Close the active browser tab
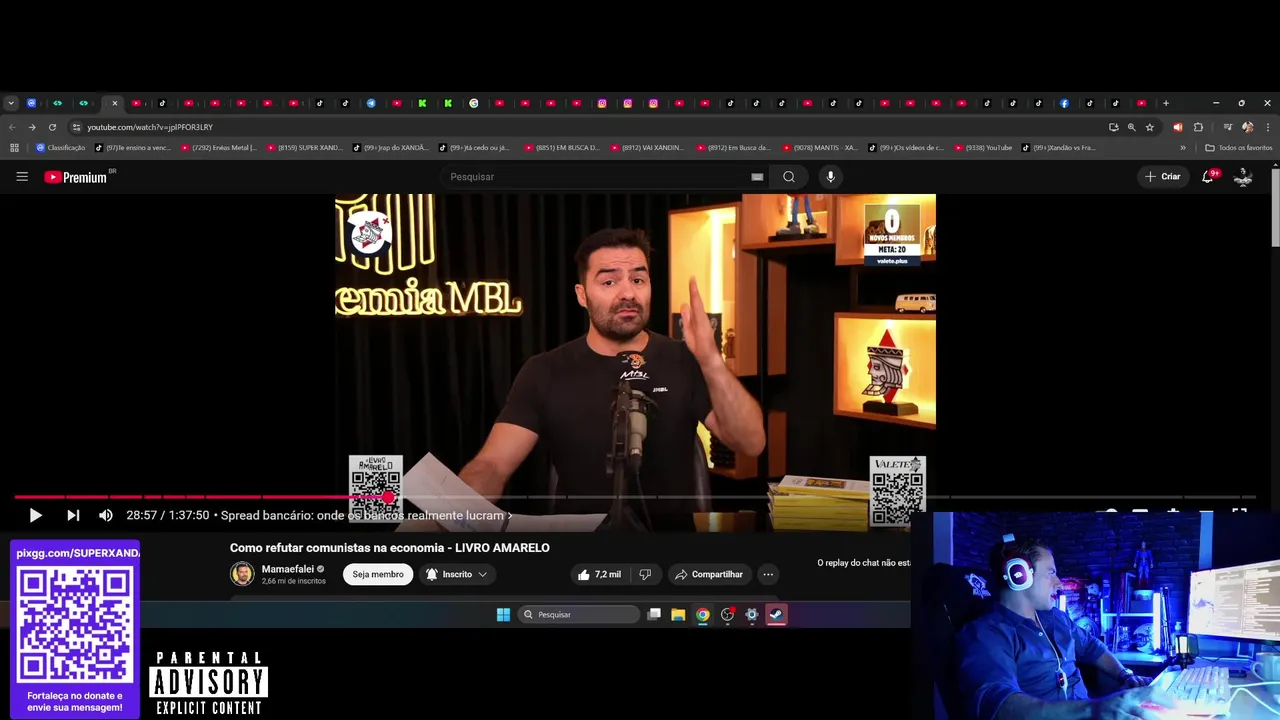The image size is (1280, 720). (115, 103)
